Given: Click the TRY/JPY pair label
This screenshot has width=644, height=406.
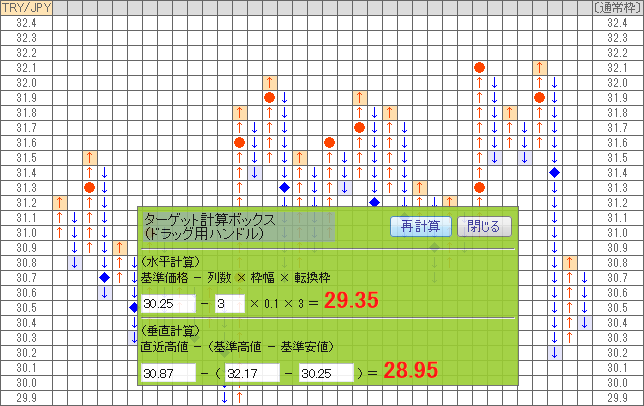Looking at the screenshot, I should 26,8.
